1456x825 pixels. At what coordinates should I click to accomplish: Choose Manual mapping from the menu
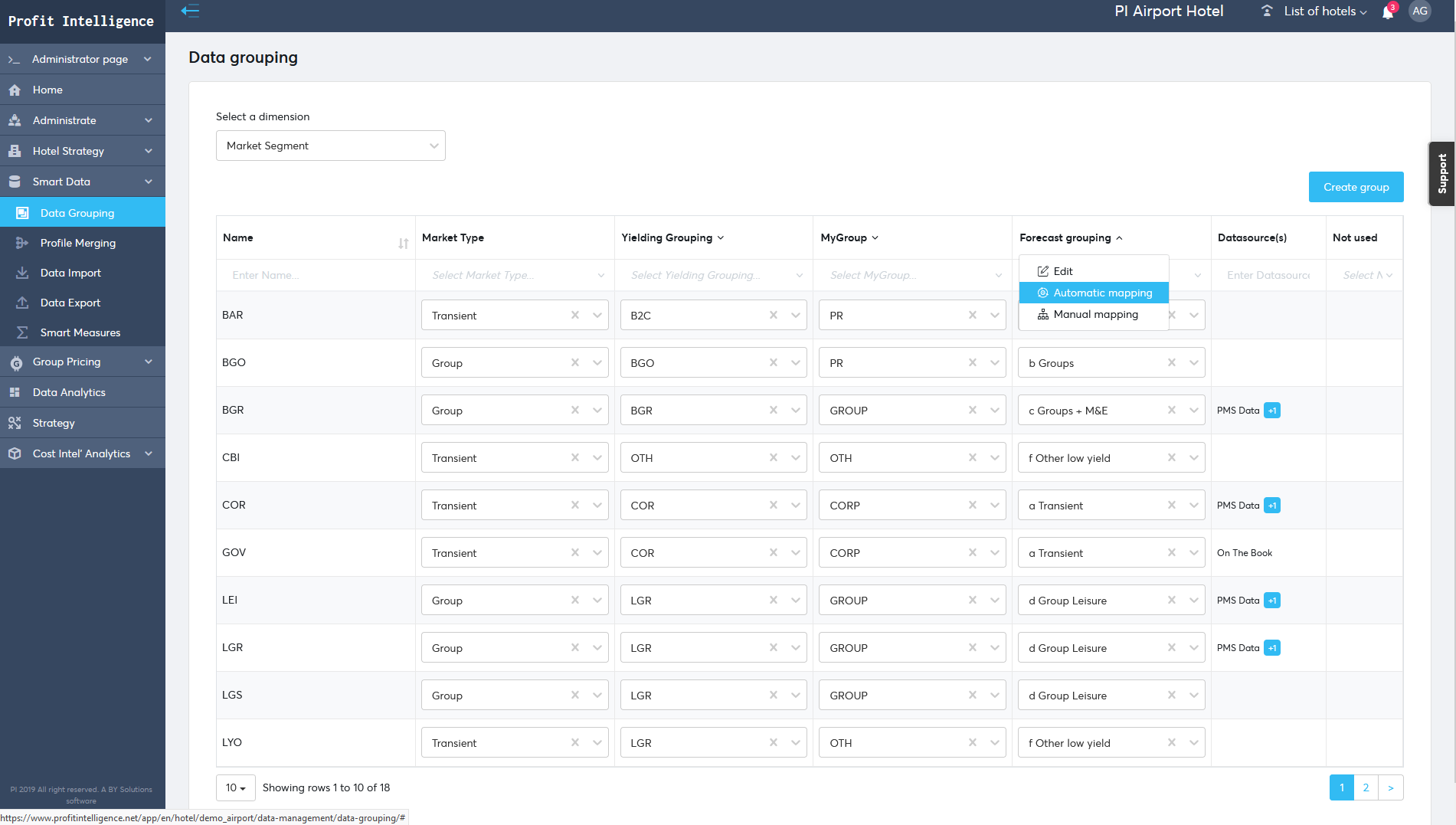(1094, 314)
